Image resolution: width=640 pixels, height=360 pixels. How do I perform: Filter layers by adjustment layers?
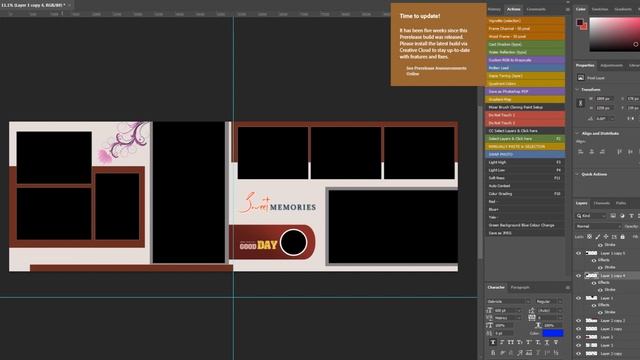point(622,216)
